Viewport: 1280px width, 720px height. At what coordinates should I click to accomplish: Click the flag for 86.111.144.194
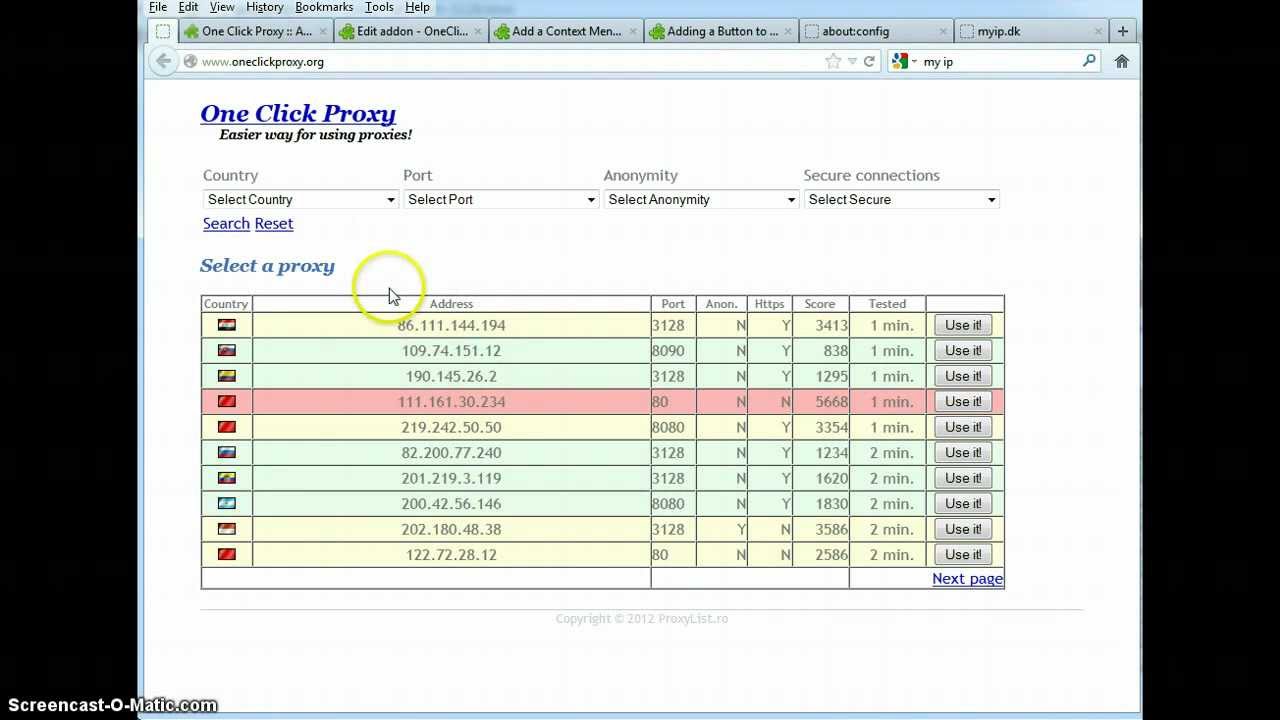point(227,325)
